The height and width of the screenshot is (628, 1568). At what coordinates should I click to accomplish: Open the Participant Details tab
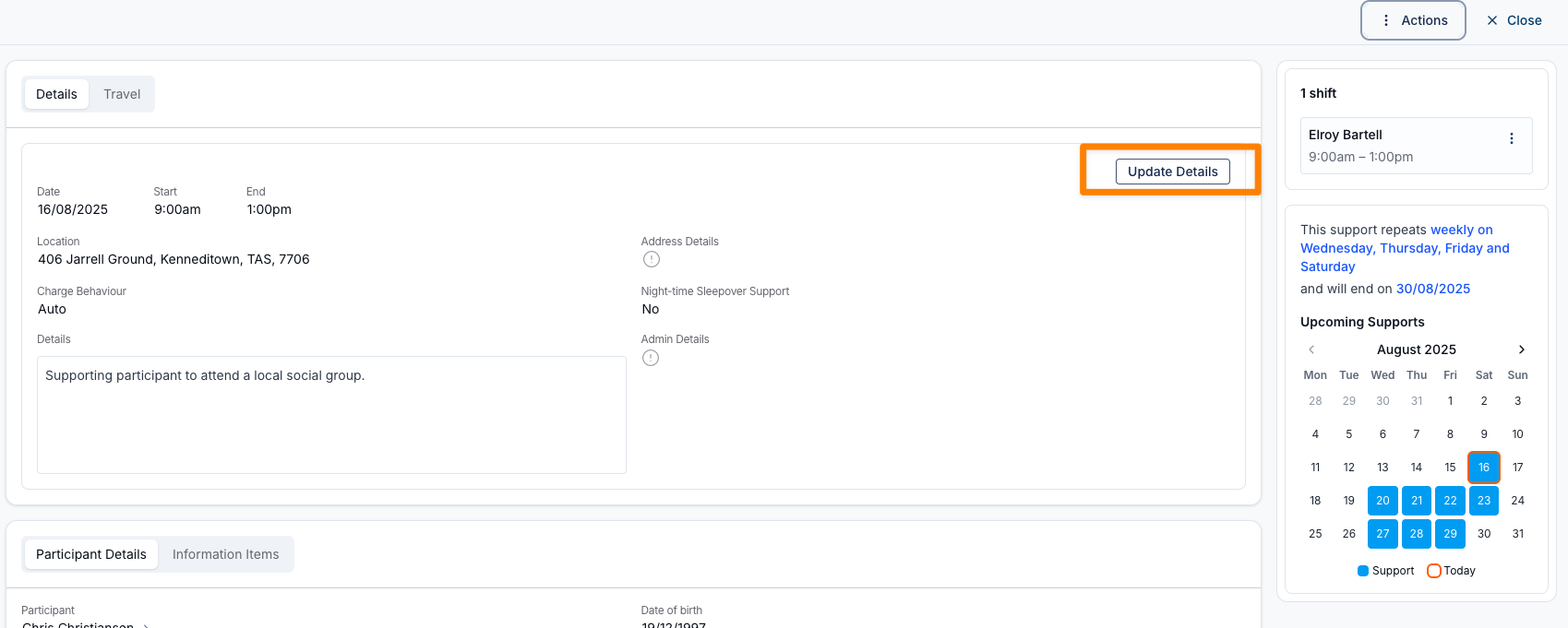pyautogui.click(x=91, y=554)
